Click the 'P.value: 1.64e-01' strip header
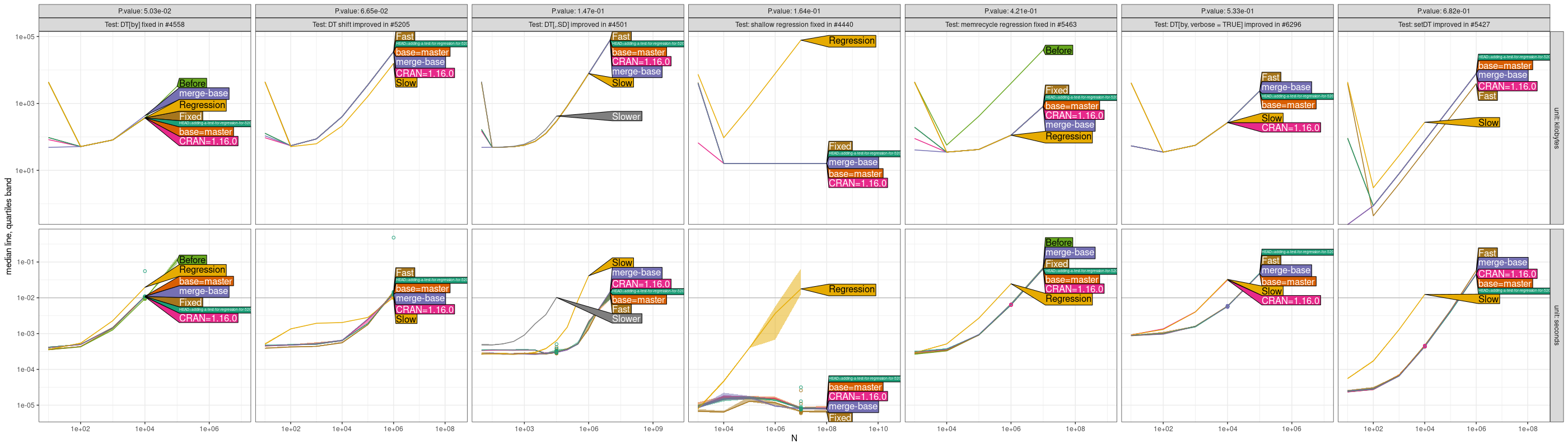The height and width of the screenshot is (448, 1568). [794, 11]
